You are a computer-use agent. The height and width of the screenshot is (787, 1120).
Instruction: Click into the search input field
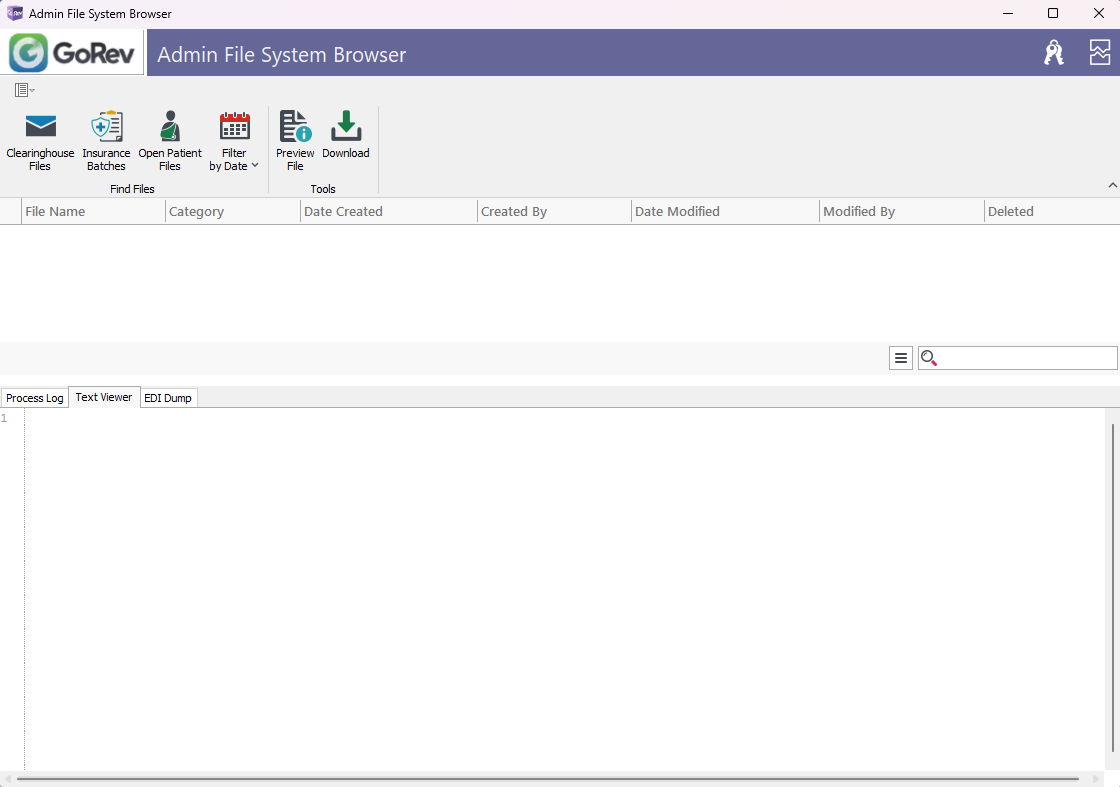coord(1027,358)
